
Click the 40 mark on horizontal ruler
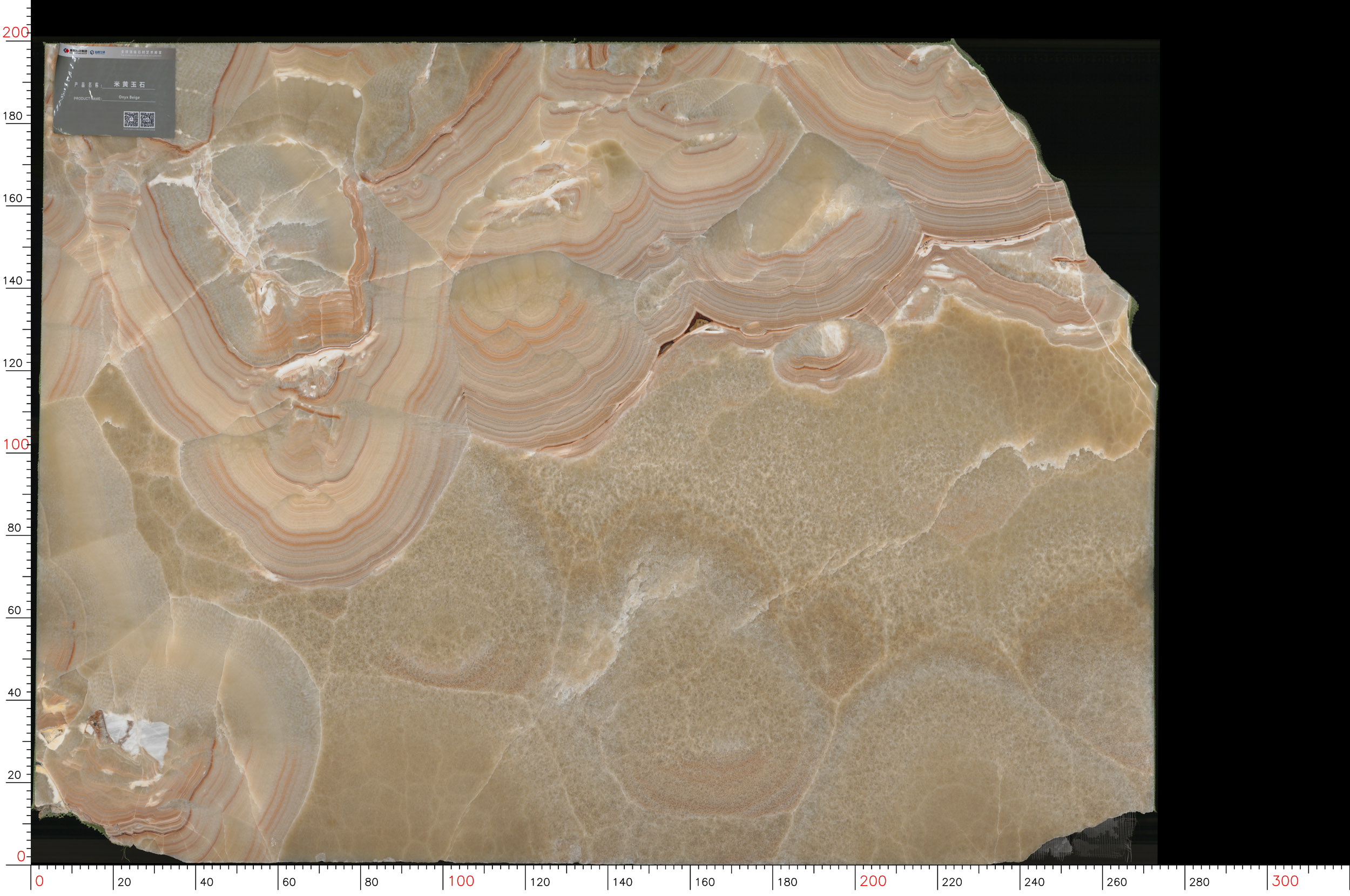pos(207,883)
